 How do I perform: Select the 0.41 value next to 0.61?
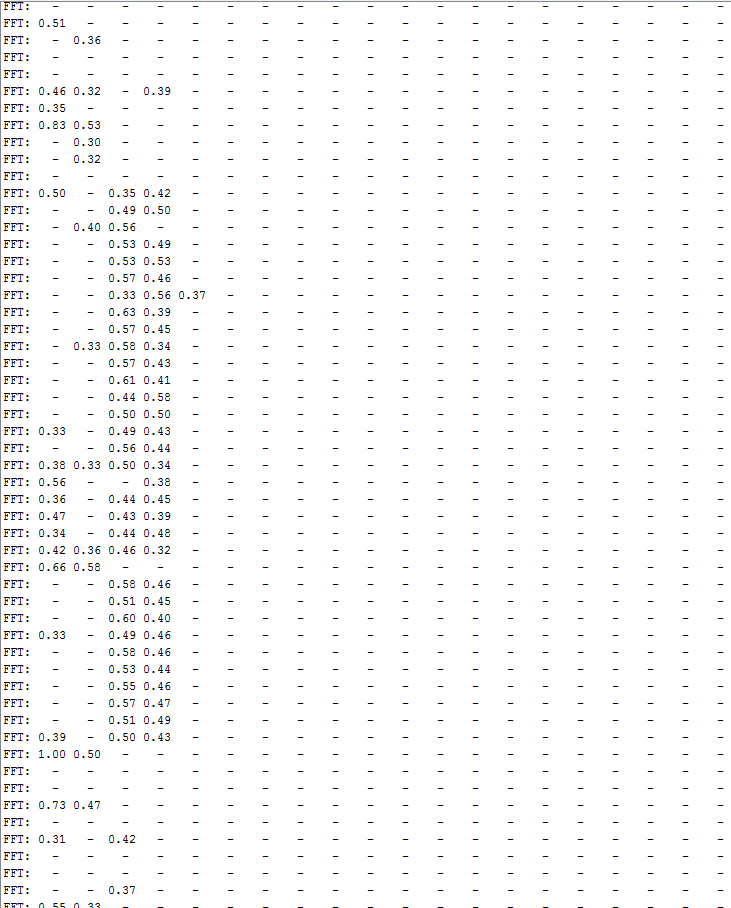click(157, 380)
